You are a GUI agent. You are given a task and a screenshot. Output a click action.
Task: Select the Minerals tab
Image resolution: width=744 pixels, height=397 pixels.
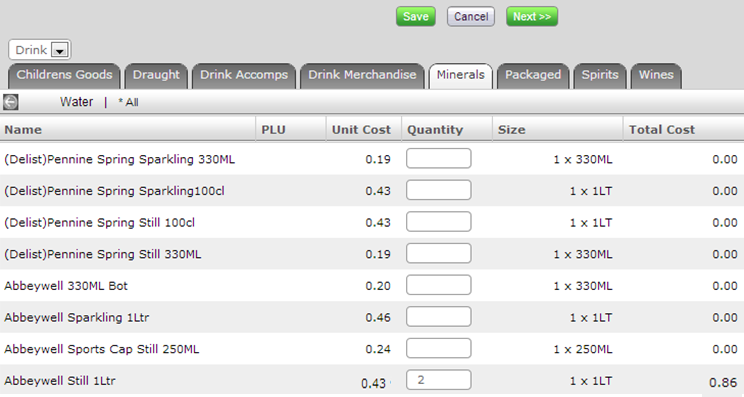click(461, 75)
